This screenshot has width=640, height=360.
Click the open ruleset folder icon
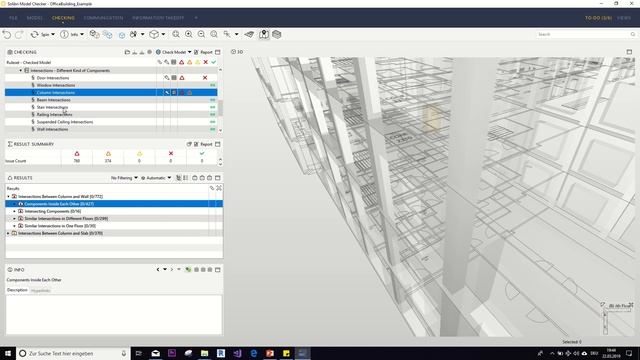tap(127, 52)
